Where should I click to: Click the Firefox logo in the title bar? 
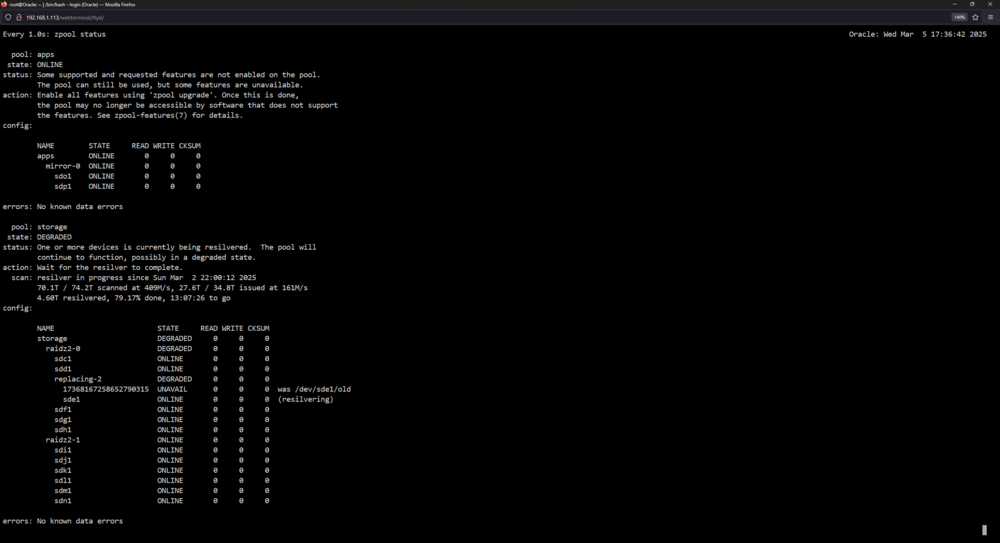tap(4, 4)
